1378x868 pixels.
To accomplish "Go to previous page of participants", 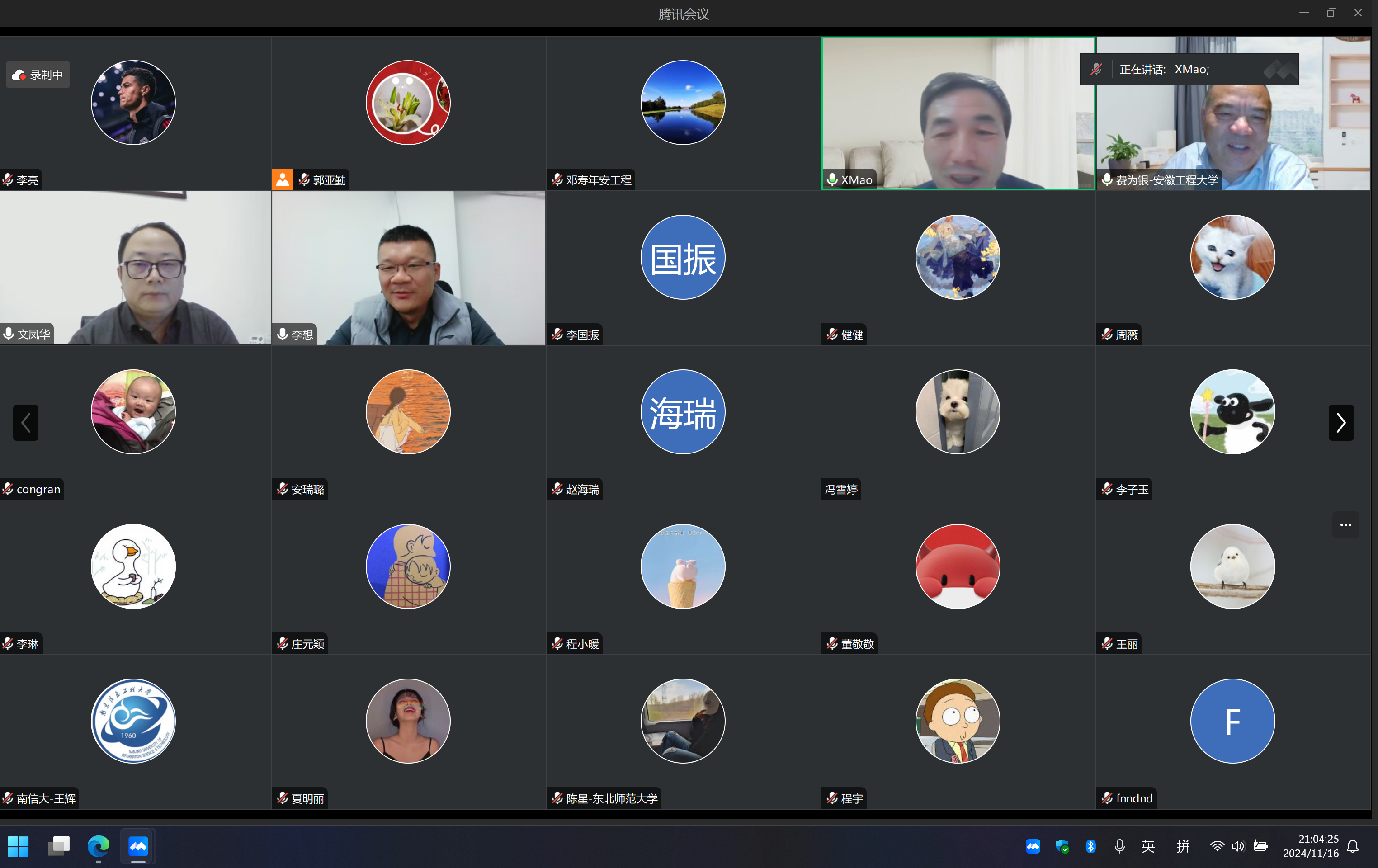I will click(26, 423).
